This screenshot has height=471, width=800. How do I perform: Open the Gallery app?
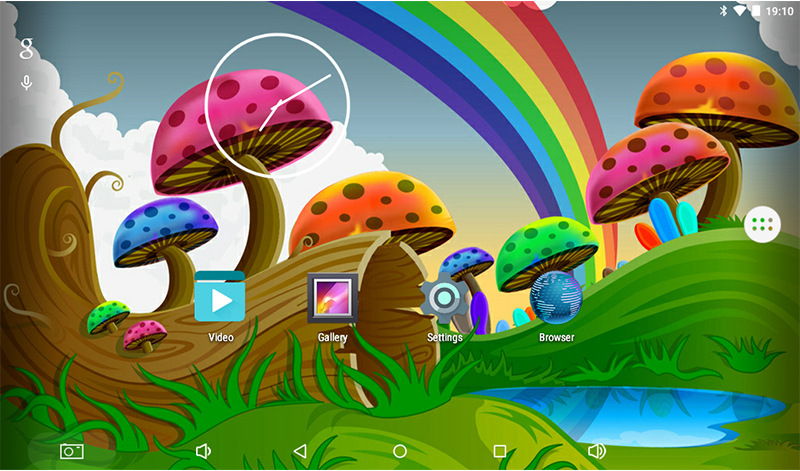pyautogui.click(x=333, y=298)
